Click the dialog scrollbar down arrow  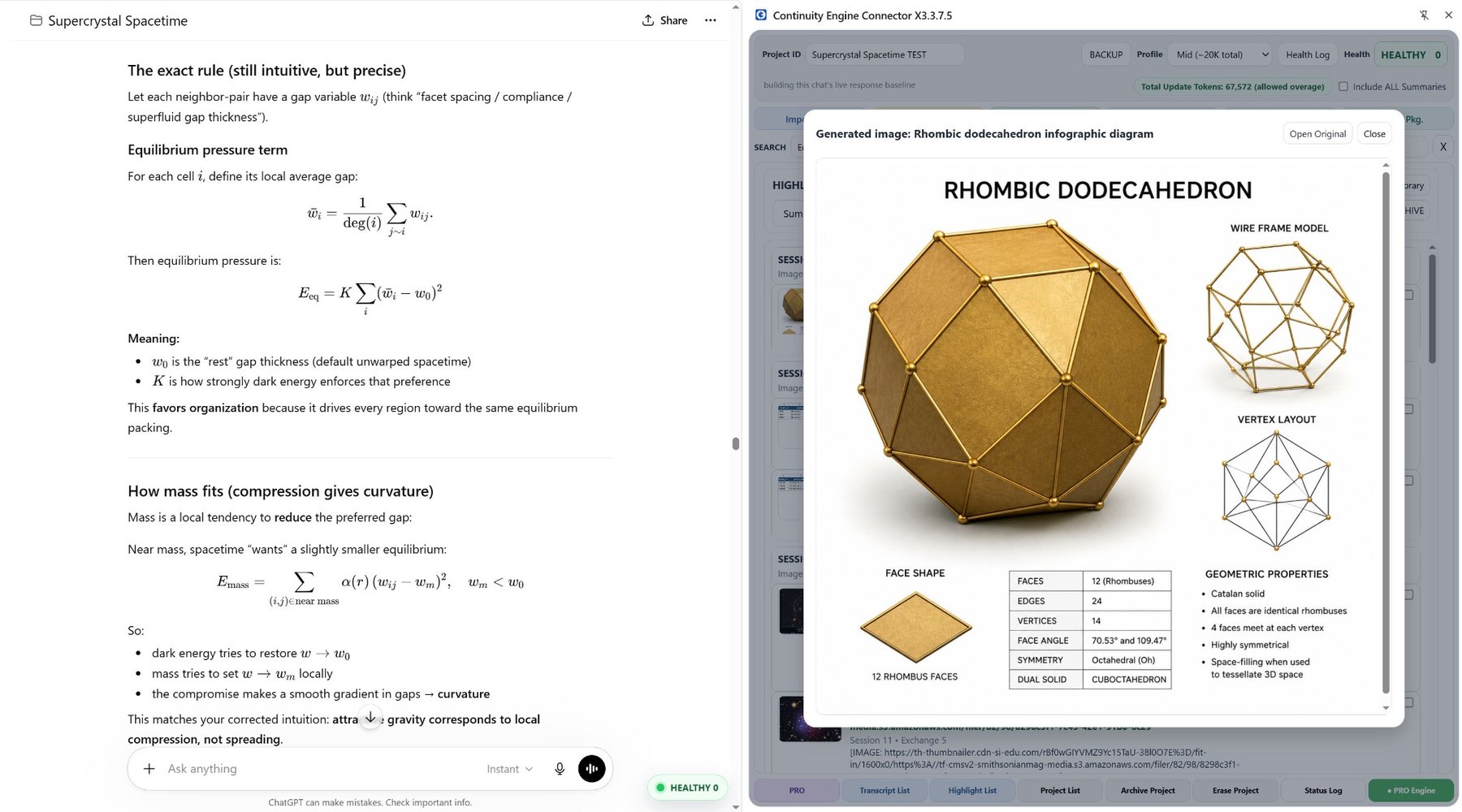point(1386,708)
